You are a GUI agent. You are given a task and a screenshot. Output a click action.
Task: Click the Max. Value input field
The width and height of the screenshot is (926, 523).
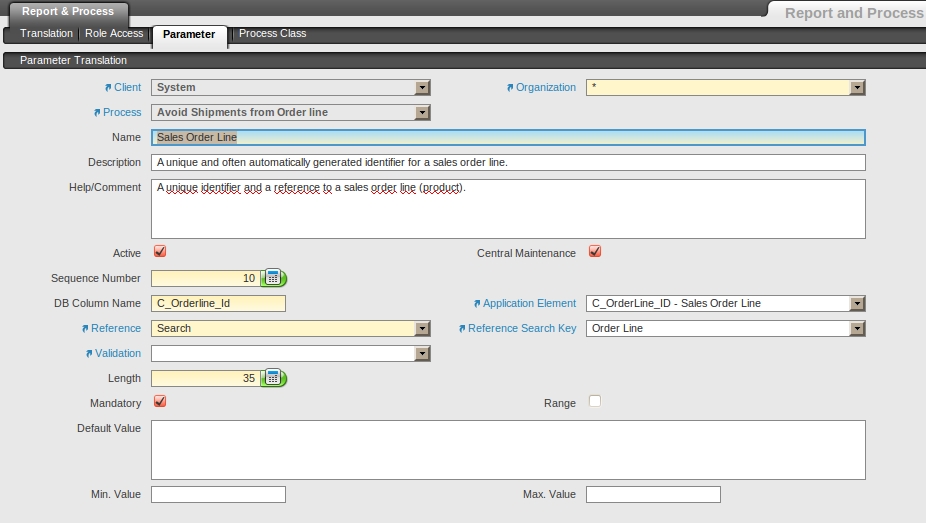click(x=653, y=495)
